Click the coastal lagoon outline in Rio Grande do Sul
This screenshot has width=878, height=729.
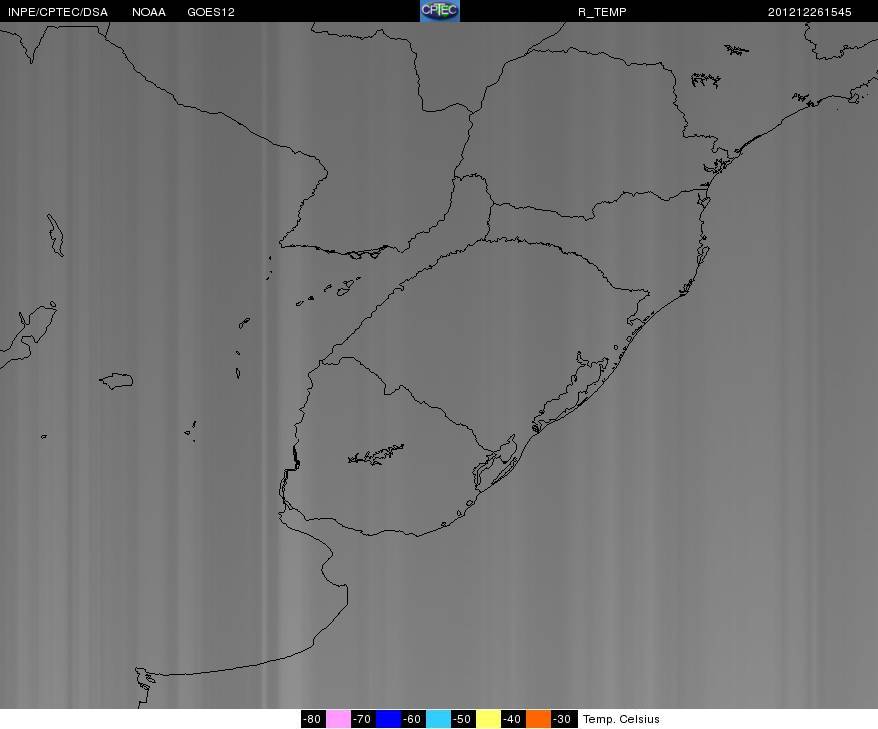(569, 391)
